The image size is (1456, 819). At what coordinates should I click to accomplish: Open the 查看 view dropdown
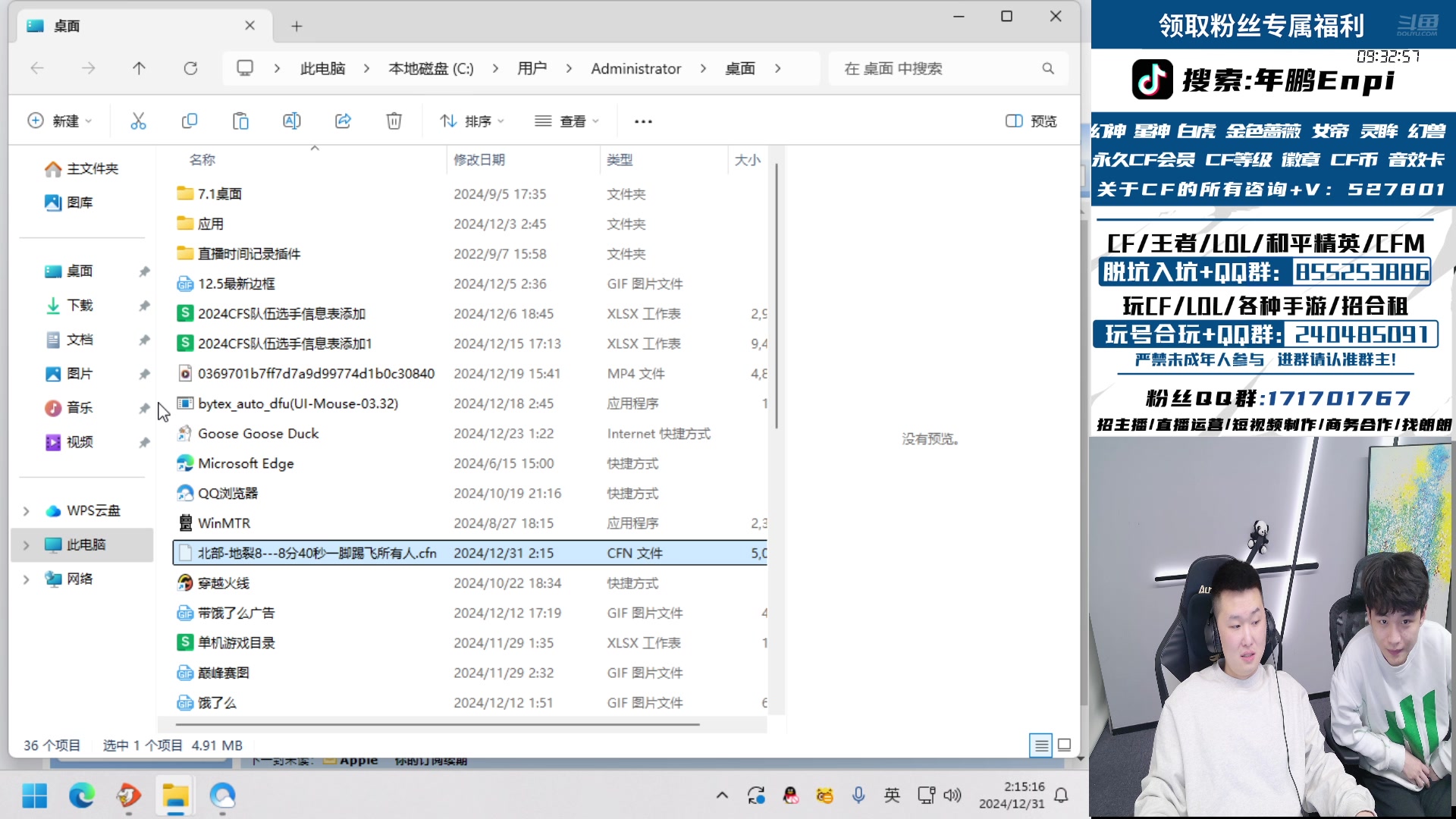566,121
